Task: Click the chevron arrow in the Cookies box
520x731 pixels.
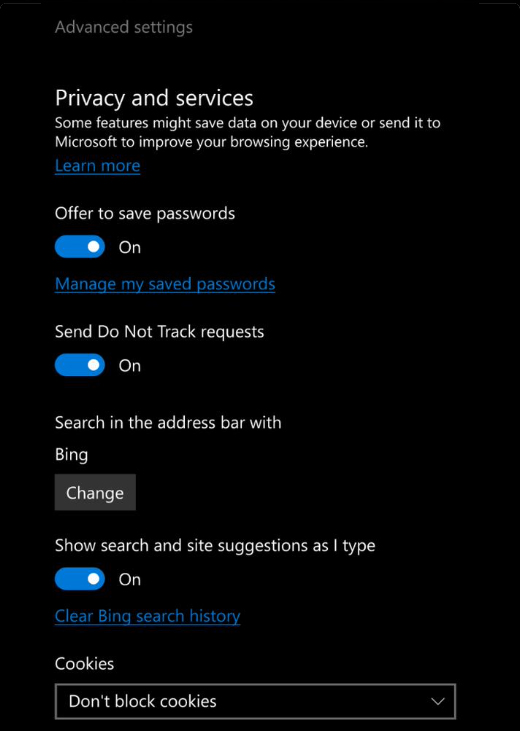Action: coord(437,702)
